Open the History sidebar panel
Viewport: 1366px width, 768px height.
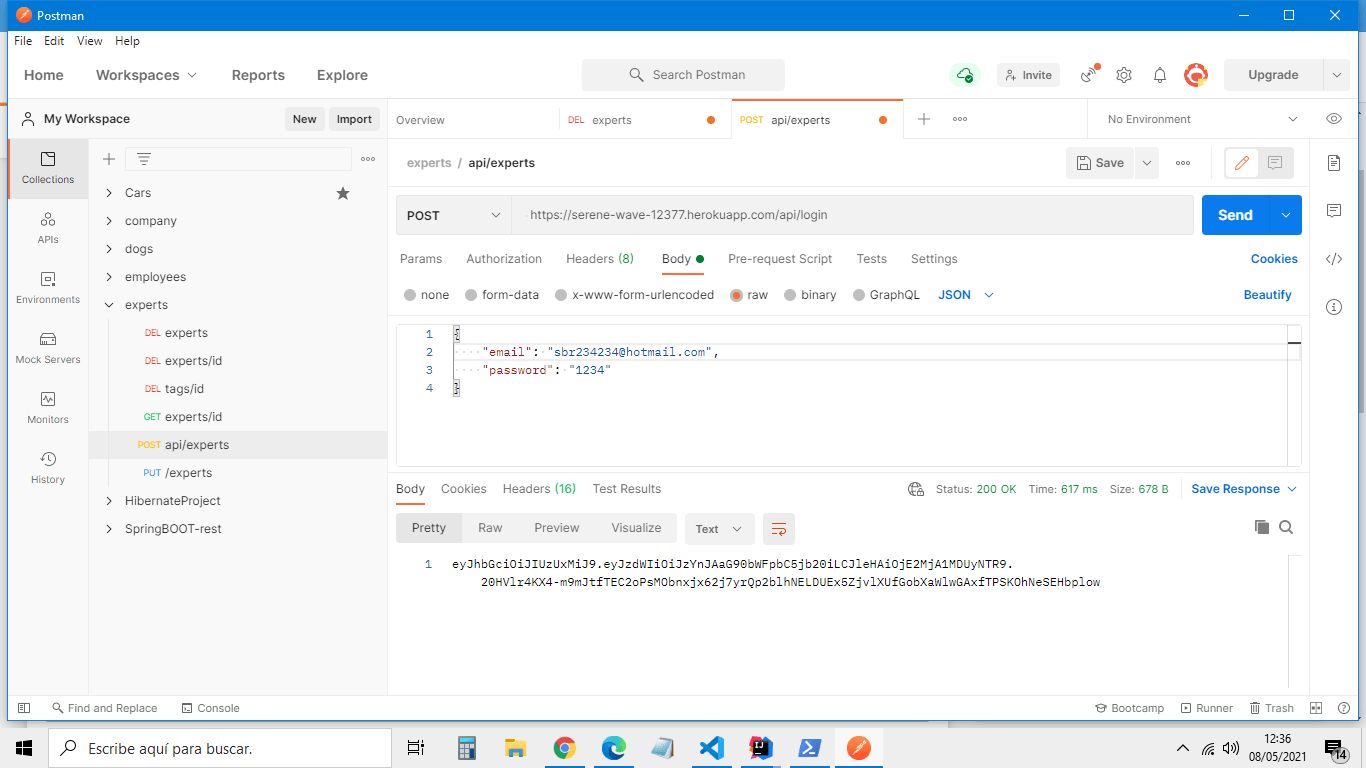(48, 467)
